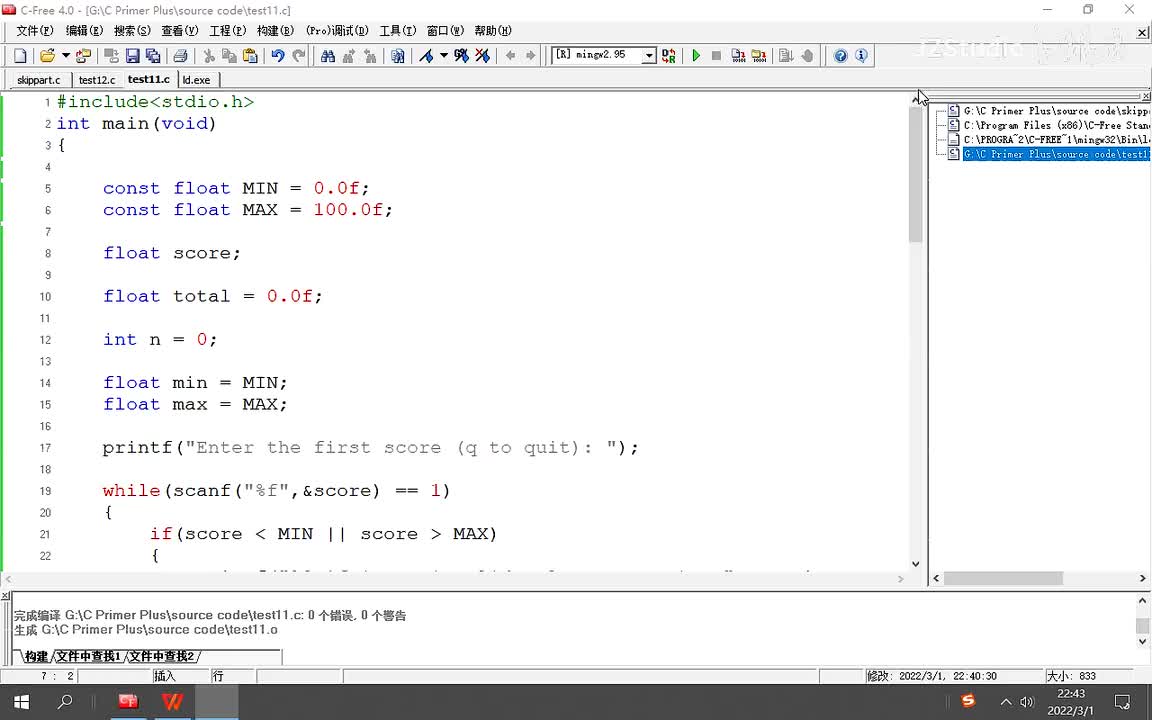Save the current file with the floppy icon
This screenshot has width=1152, height=720.
pos(132,56)
